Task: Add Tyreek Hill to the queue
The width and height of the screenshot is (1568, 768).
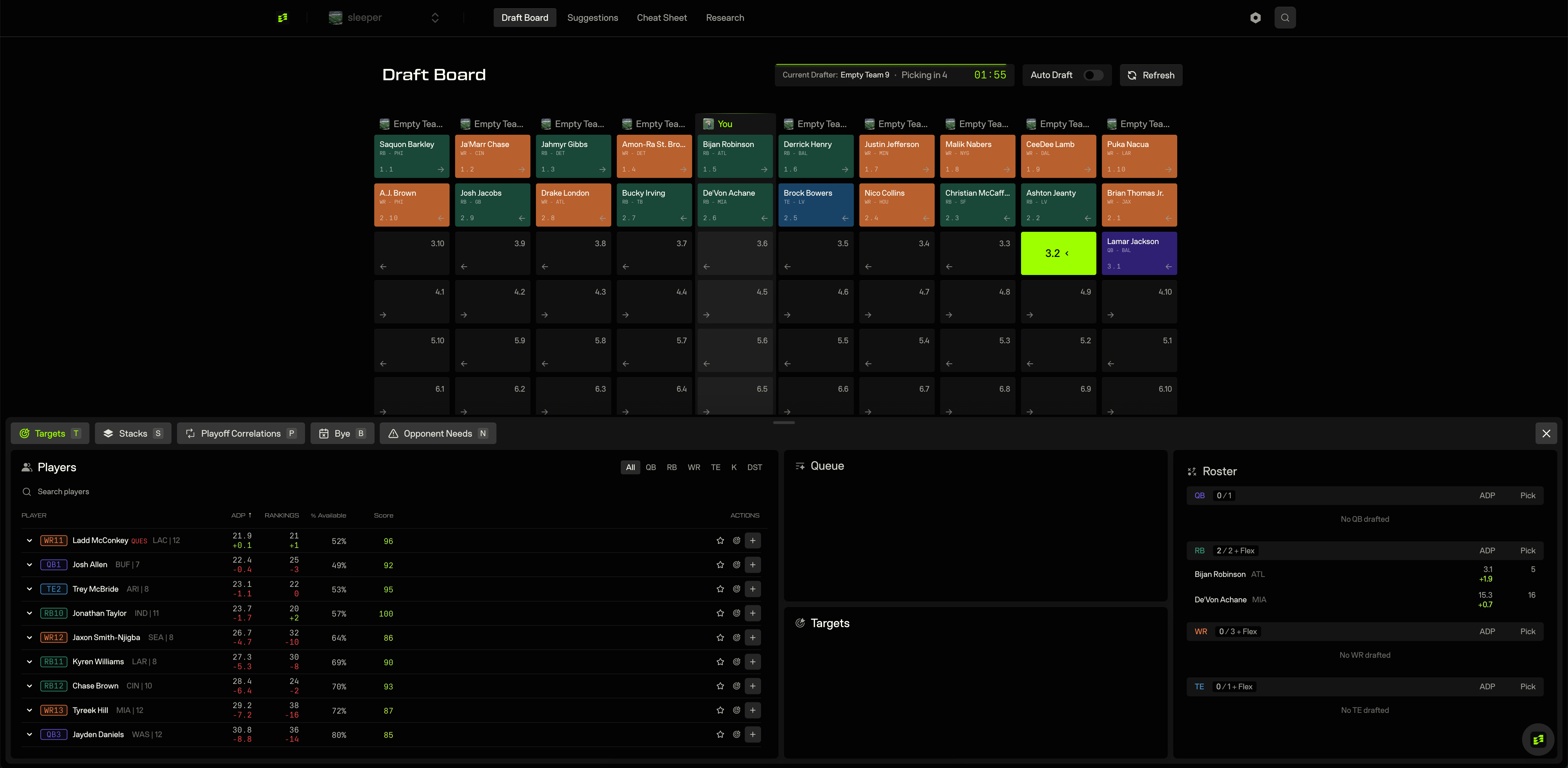Action: 753,710
